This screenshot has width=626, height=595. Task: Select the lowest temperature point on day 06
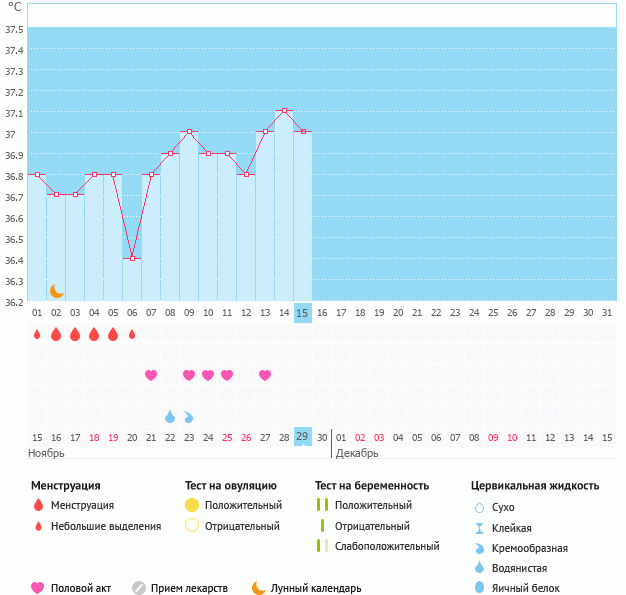(x=132, y=258)
